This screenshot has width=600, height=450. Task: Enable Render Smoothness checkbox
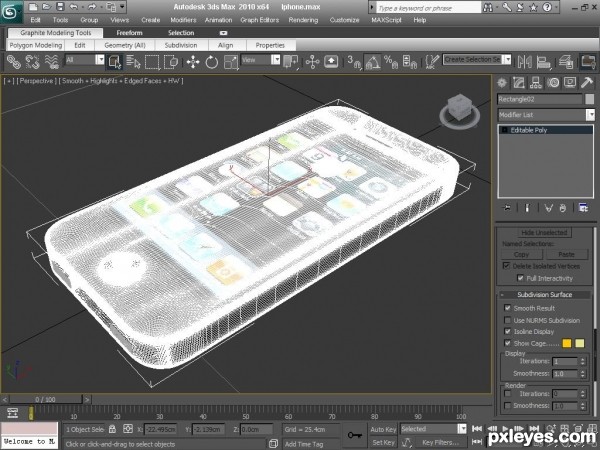coord(508,405)
